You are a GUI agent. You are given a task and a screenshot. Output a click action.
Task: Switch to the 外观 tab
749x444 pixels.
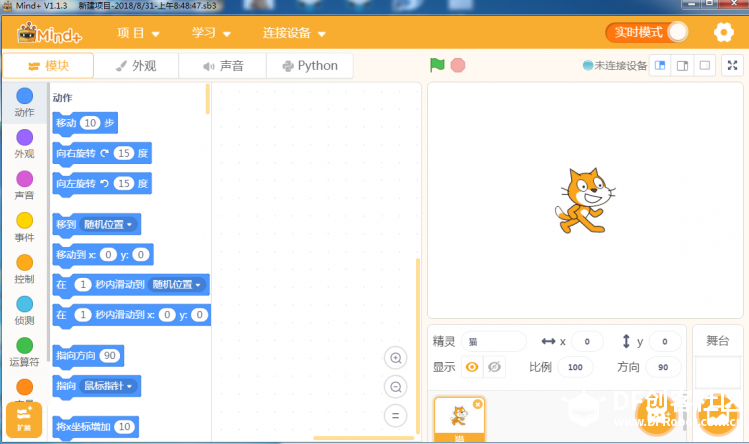[x=136, y=65]
